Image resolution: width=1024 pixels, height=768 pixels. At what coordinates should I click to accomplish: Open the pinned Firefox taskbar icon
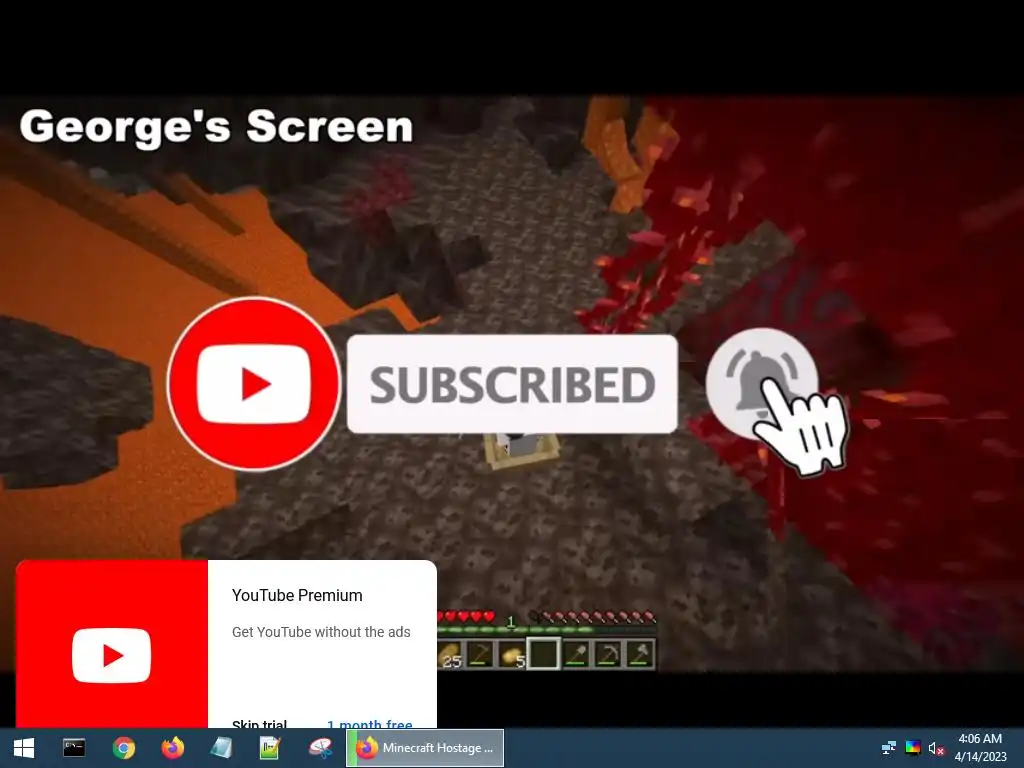point(172,748)
